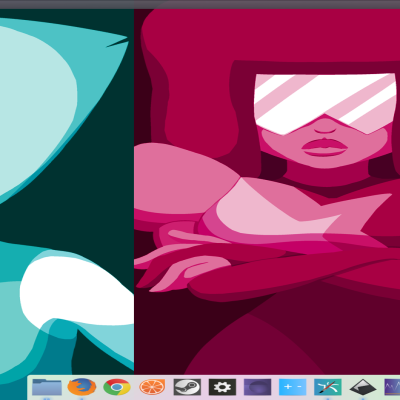Launch the teal brush drawing app icon
The height and width of the screenshot is (400, 400).
[x=328, y=387]
